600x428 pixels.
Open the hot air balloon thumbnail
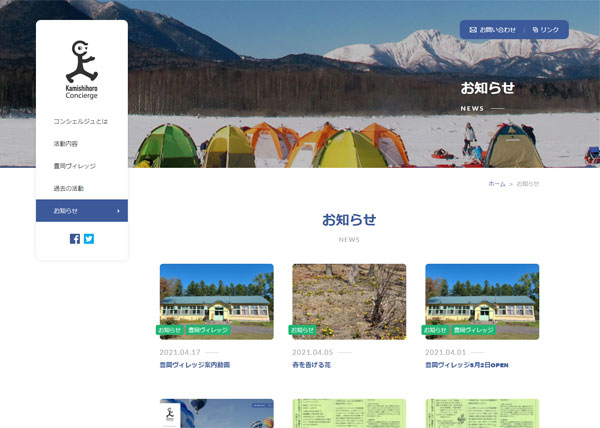tap(217, 413)
